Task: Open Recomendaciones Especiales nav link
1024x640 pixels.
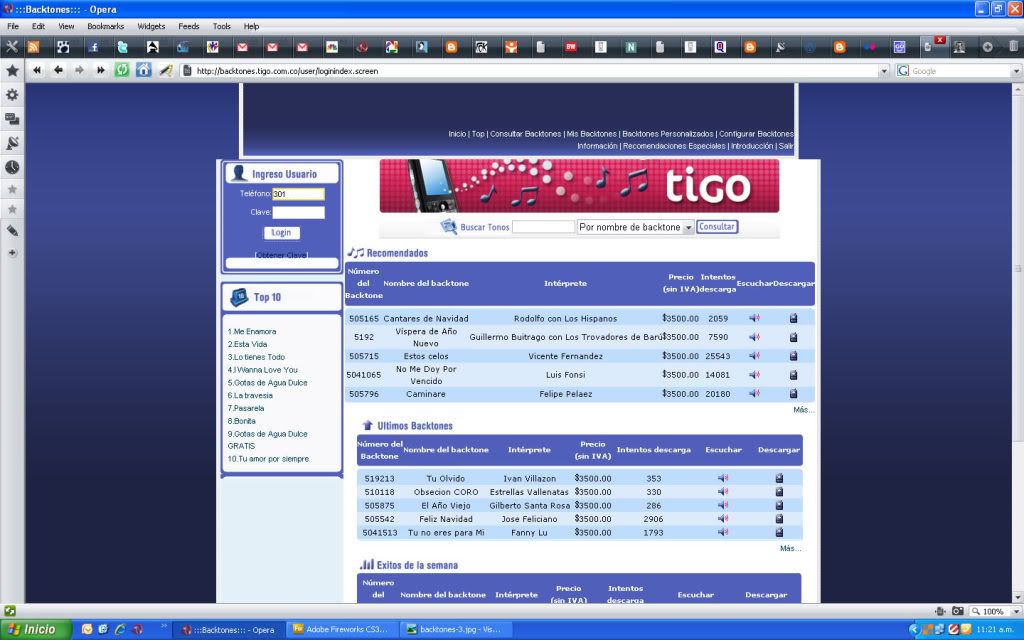Action: 674,146
